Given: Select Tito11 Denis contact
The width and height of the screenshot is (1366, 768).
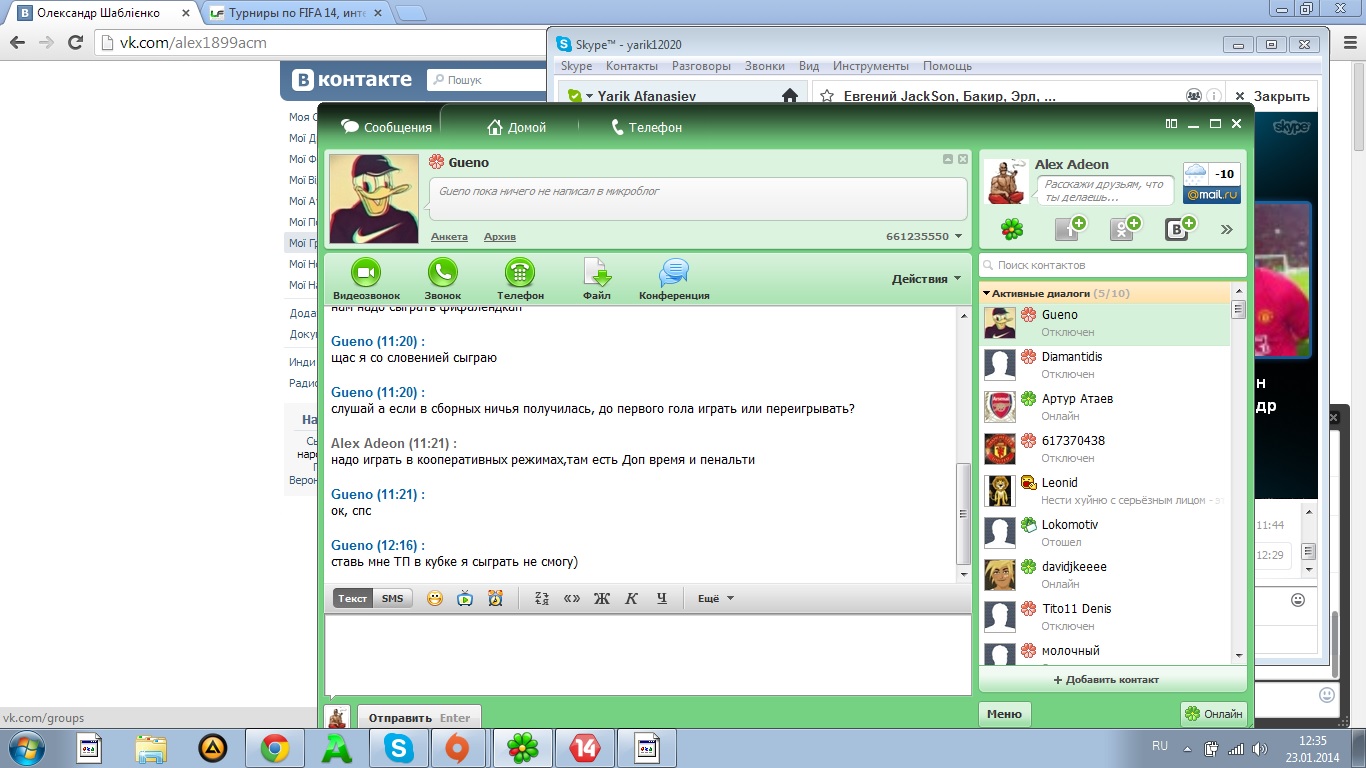Looking at the screenshot, I should click(x=1105, y=617).
